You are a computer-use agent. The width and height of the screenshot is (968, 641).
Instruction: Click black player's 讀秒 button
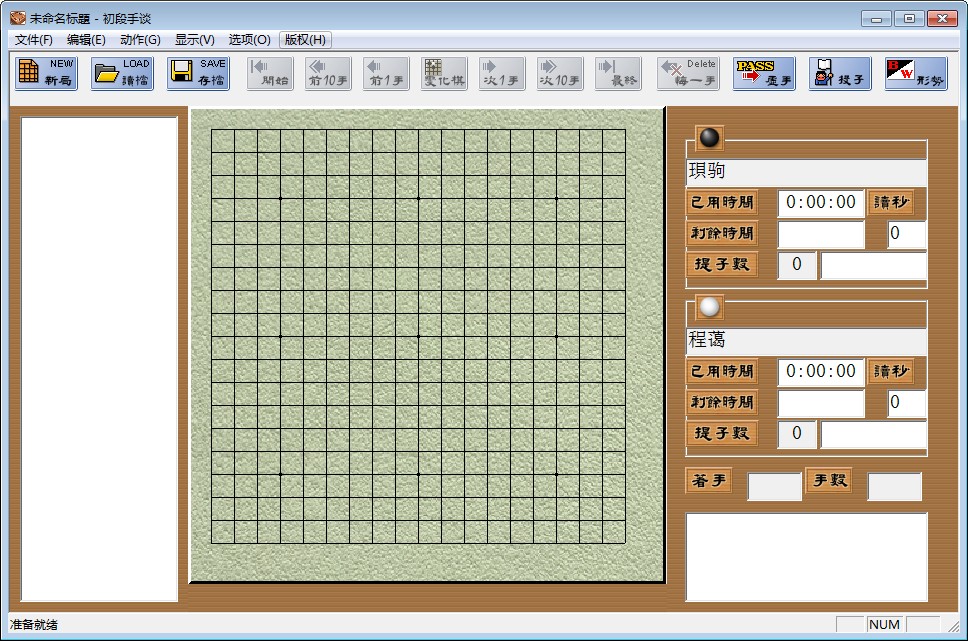pyautogui.click(x=891, y=202)
